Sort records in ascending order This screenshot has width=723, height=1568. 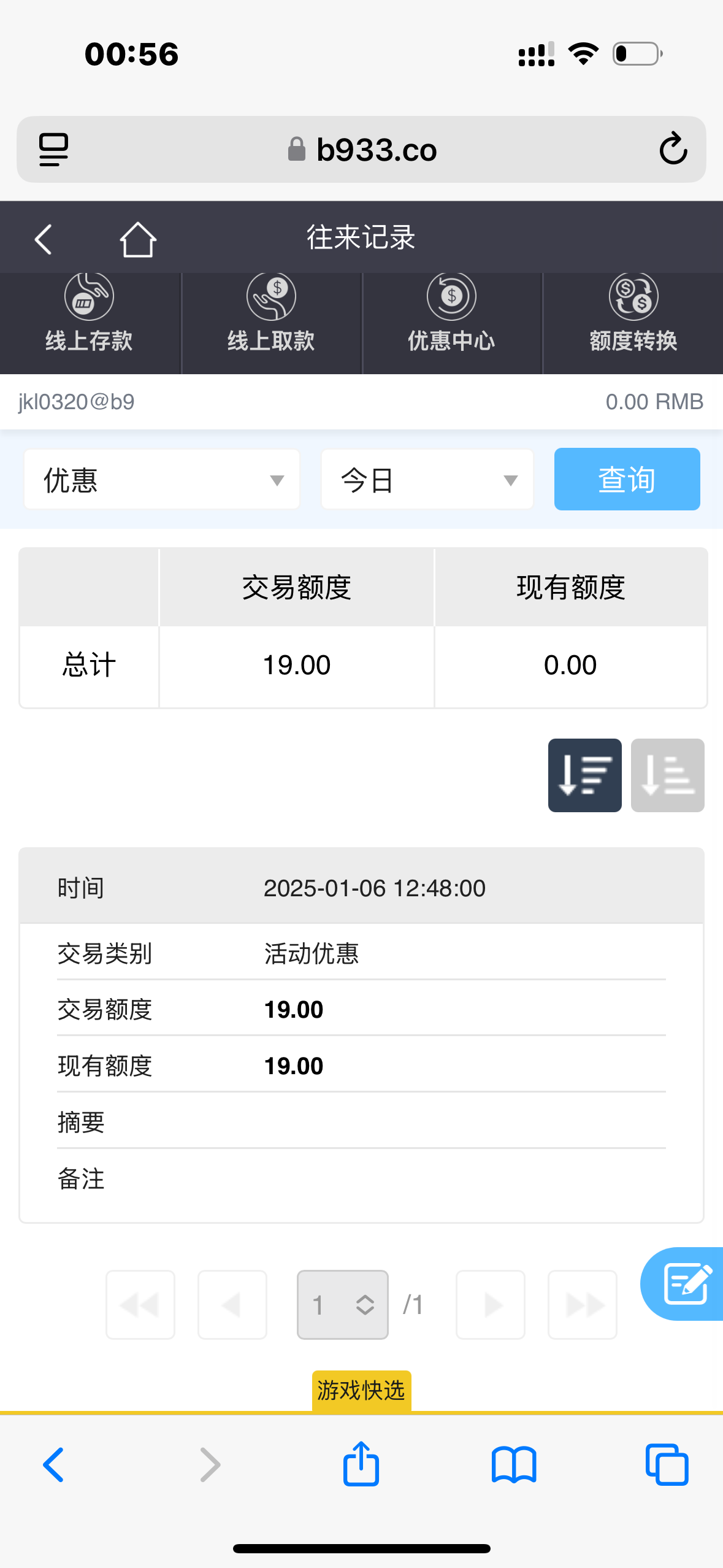point(667,775)
